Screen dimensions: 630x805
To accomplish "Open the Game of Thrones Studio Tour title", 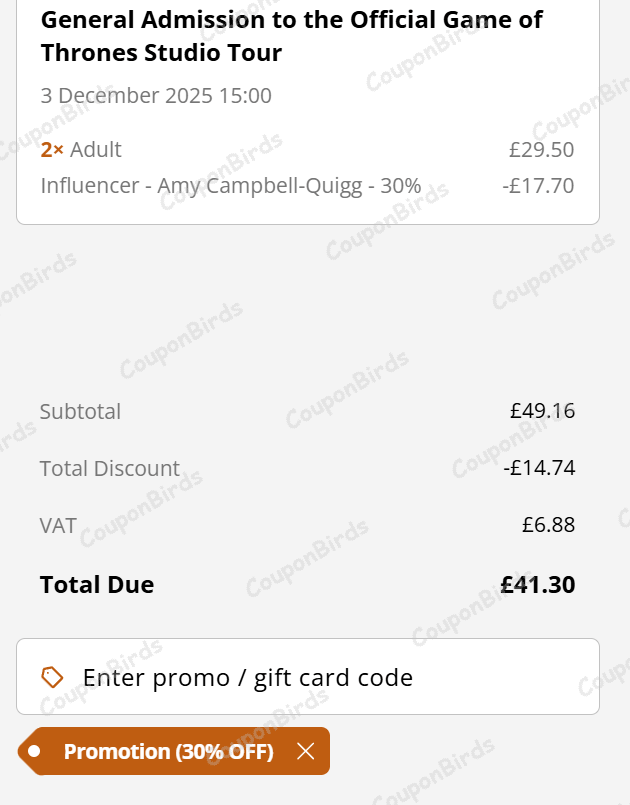I will tap(292, 35).
